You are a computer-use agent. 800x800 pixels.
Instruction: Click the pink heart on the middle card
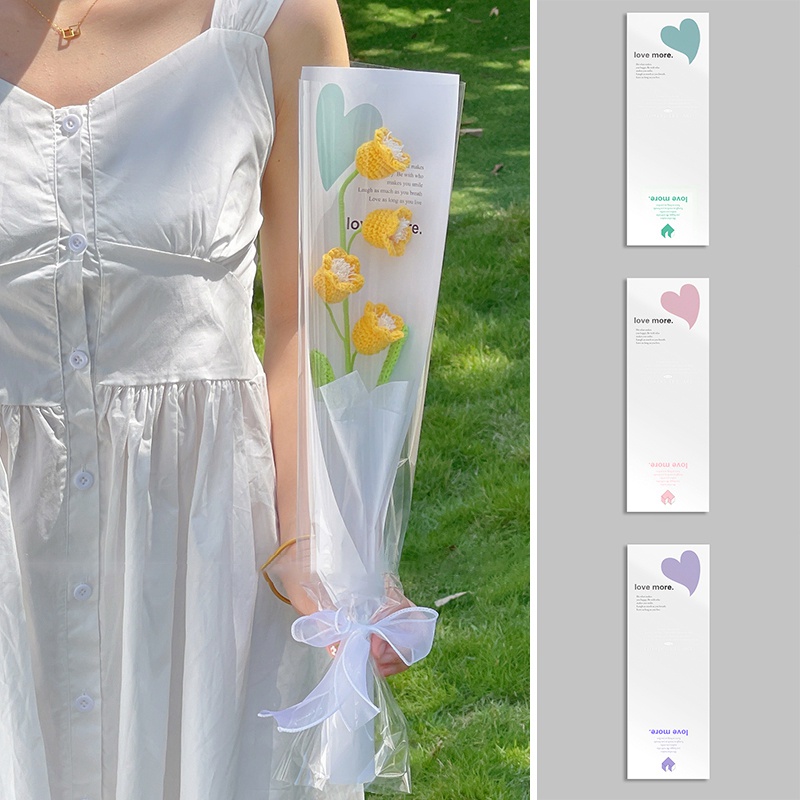pyautogui.click(x=681, y=303)
